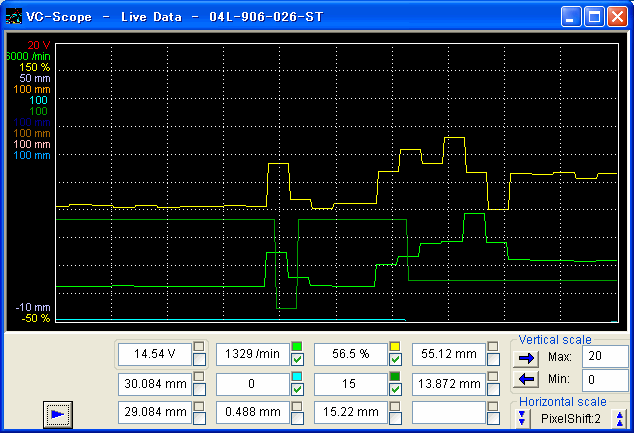The image size is (634, 433).
Task: Enable the 55.12 mm channel checkbox
Action: 493,360
